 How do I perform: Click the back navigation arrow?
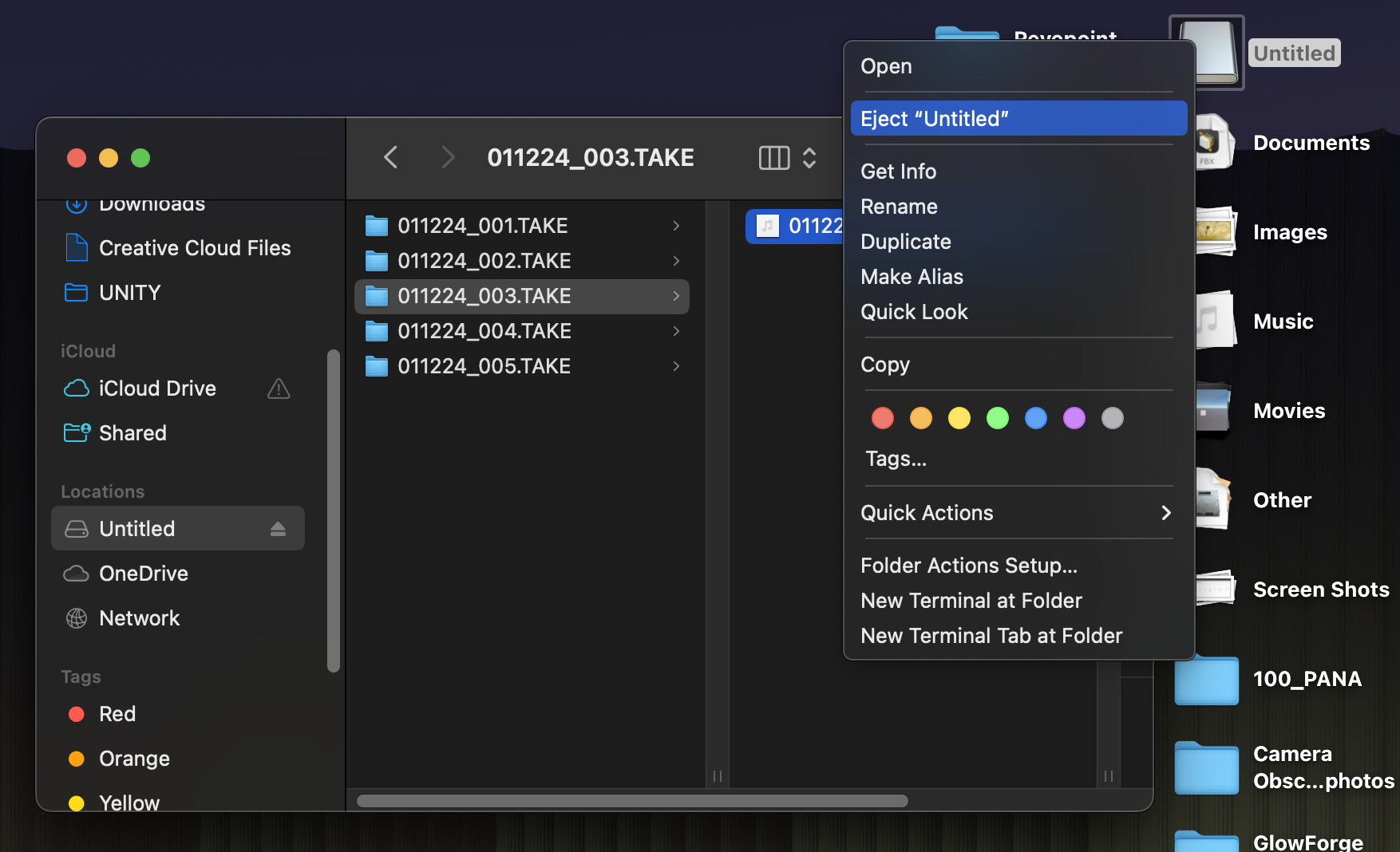click(x=390, y=157)
